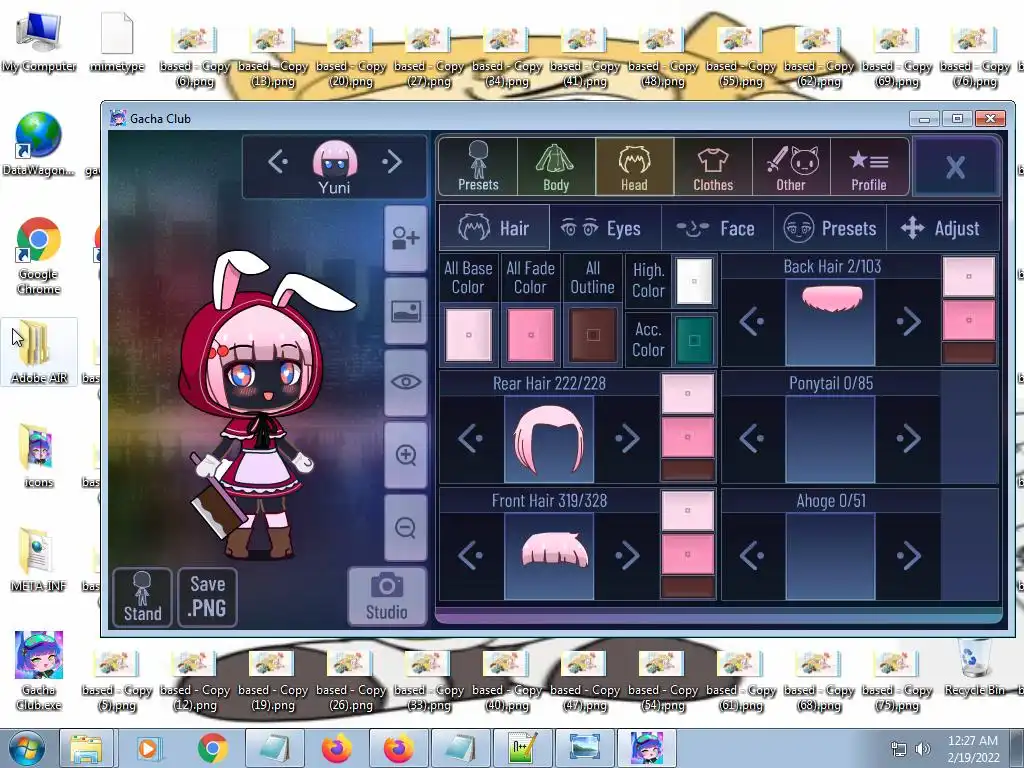Open the Other category tab
Viewport: 1024px width, 768px height.
791,167
